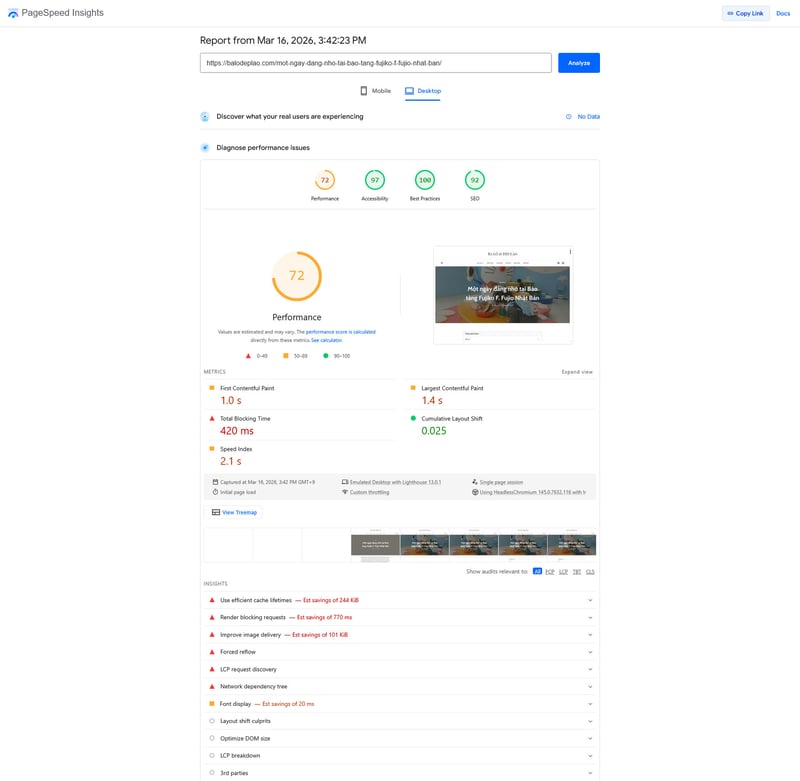Click the Accessibility score gauge 97
Image resolution: width=800 pixels, height=781 pixels.
tap(375, 180)
